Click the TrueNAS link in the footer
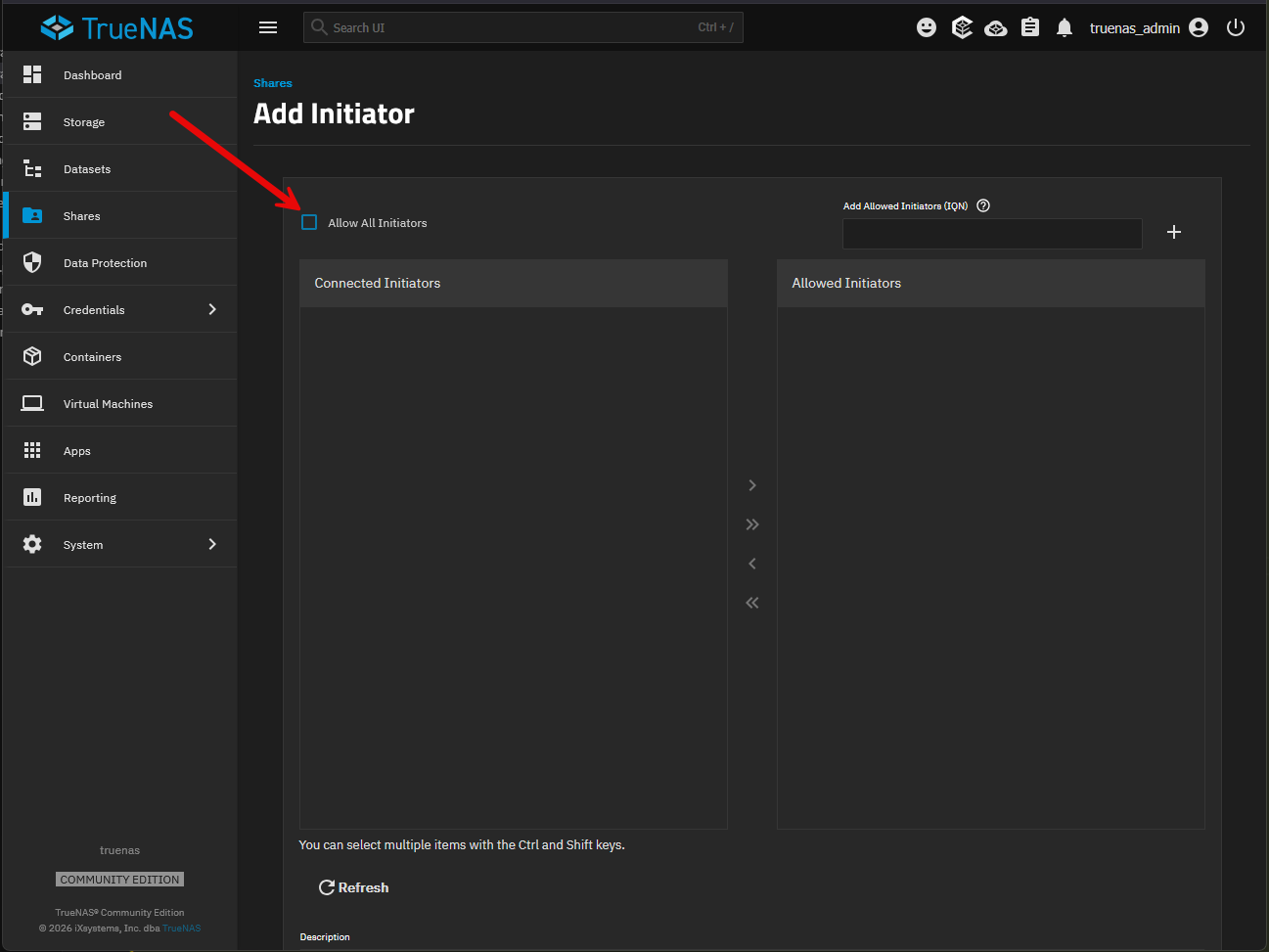This screenshot has height=952, width=1269. tap(182, 929)
